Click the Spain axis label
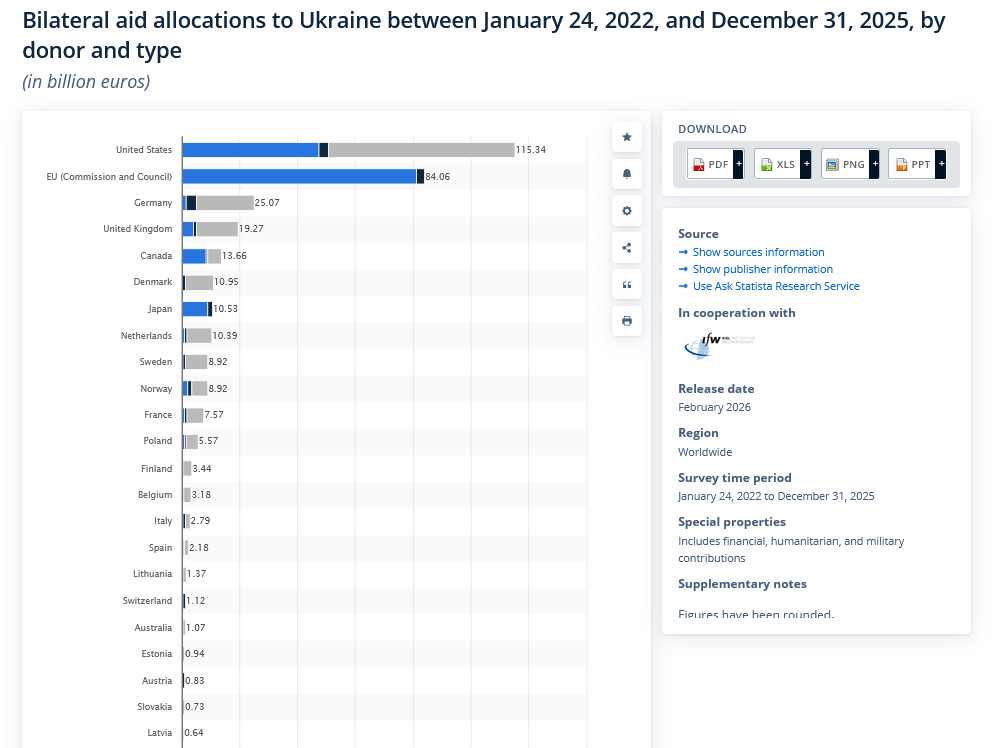 click(x=161, y=548)
